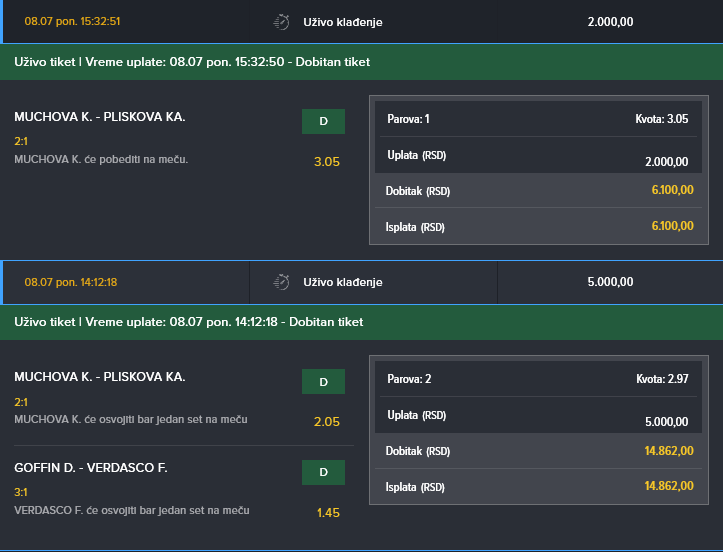This screenshot has height=552, width=723.
Task: Click the stopwatch icon on the 14:12:18 ticket
Action: 281,282
